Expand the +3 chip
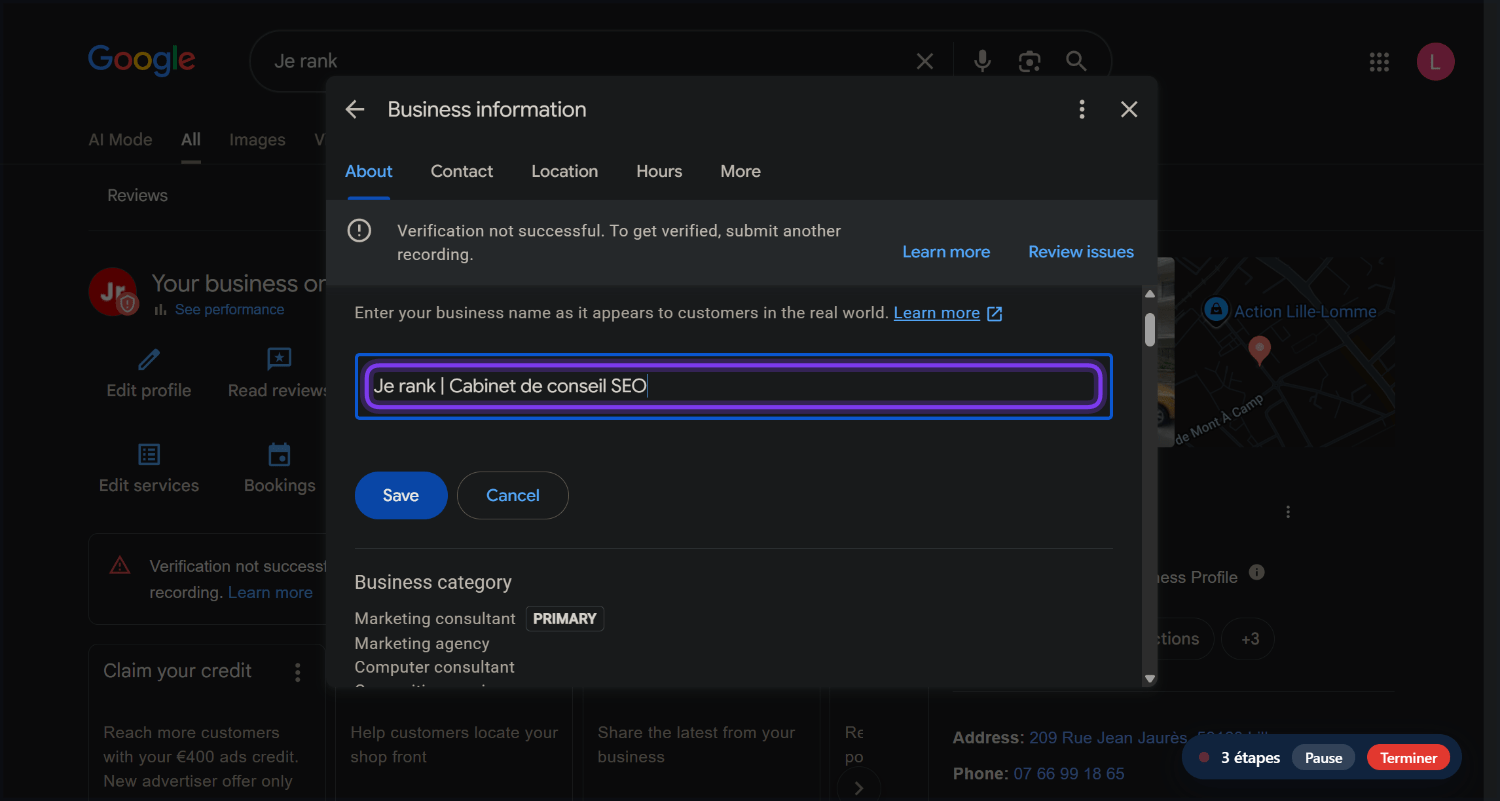This screenshot has width=1500, height=801. coord(1250,639)
